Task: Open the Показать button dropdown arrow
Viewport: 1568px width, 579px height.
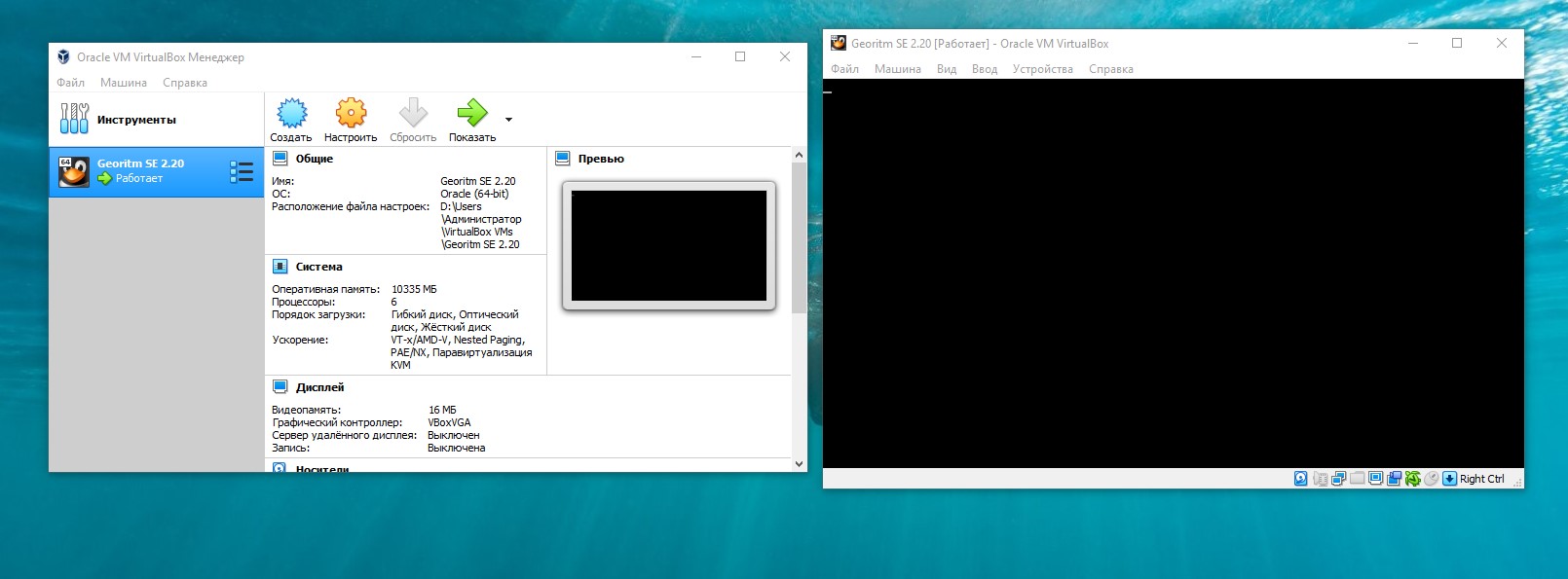Action: point(508,120)
